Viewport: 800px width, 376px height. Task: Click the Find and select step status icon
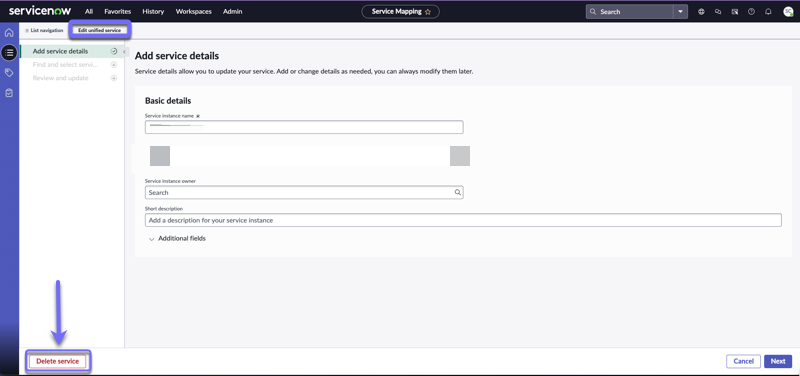(x=114, y=65)
